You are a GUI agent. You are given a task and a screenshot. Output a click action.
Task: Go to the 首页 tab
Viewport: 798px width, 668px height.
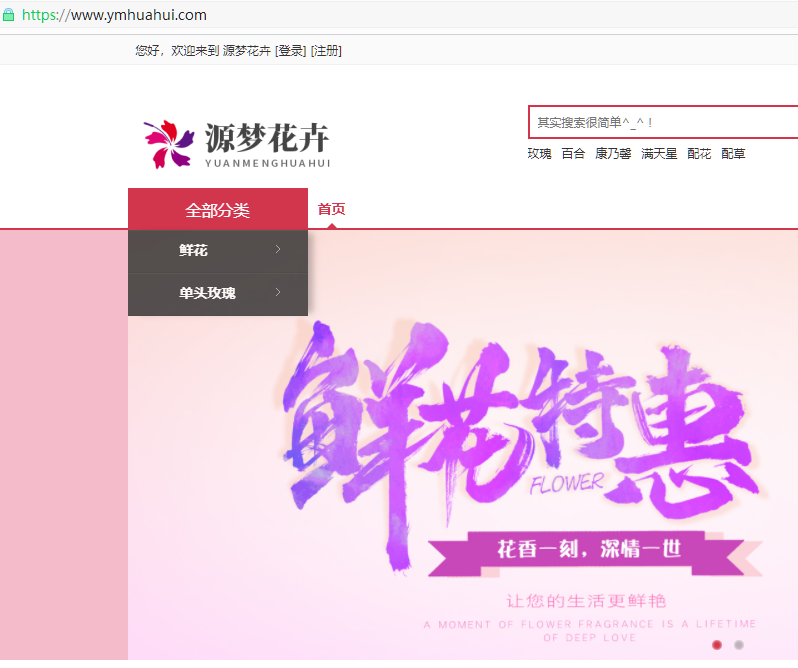[331, 210]
